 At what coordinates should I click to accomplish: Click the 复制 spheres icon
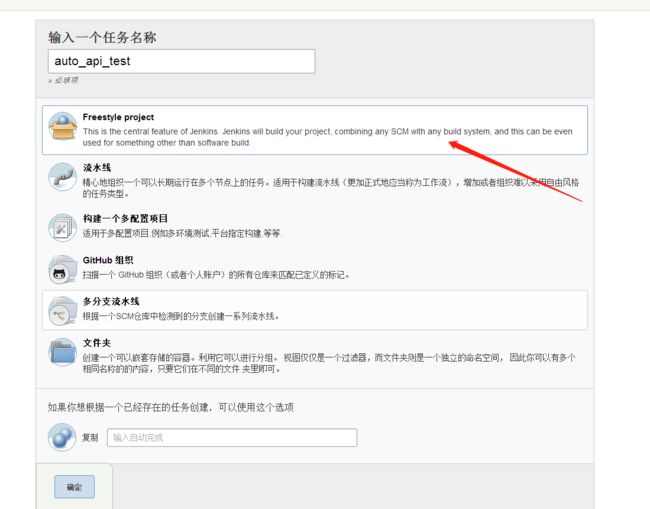pos(62,437)
